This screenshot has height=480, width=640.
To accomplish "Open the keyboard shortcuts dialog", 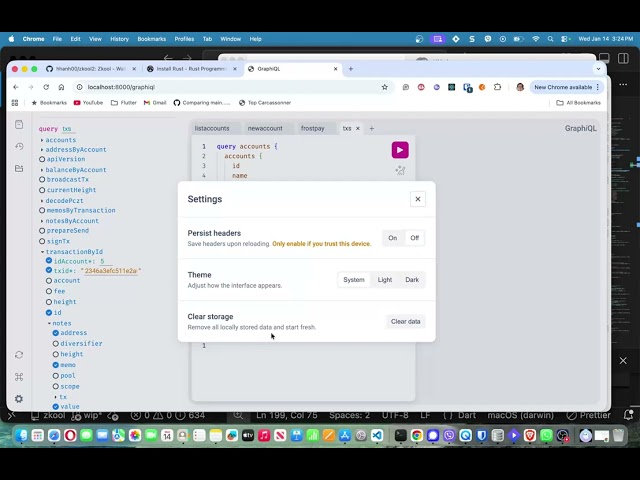I will tap(19, 377).
